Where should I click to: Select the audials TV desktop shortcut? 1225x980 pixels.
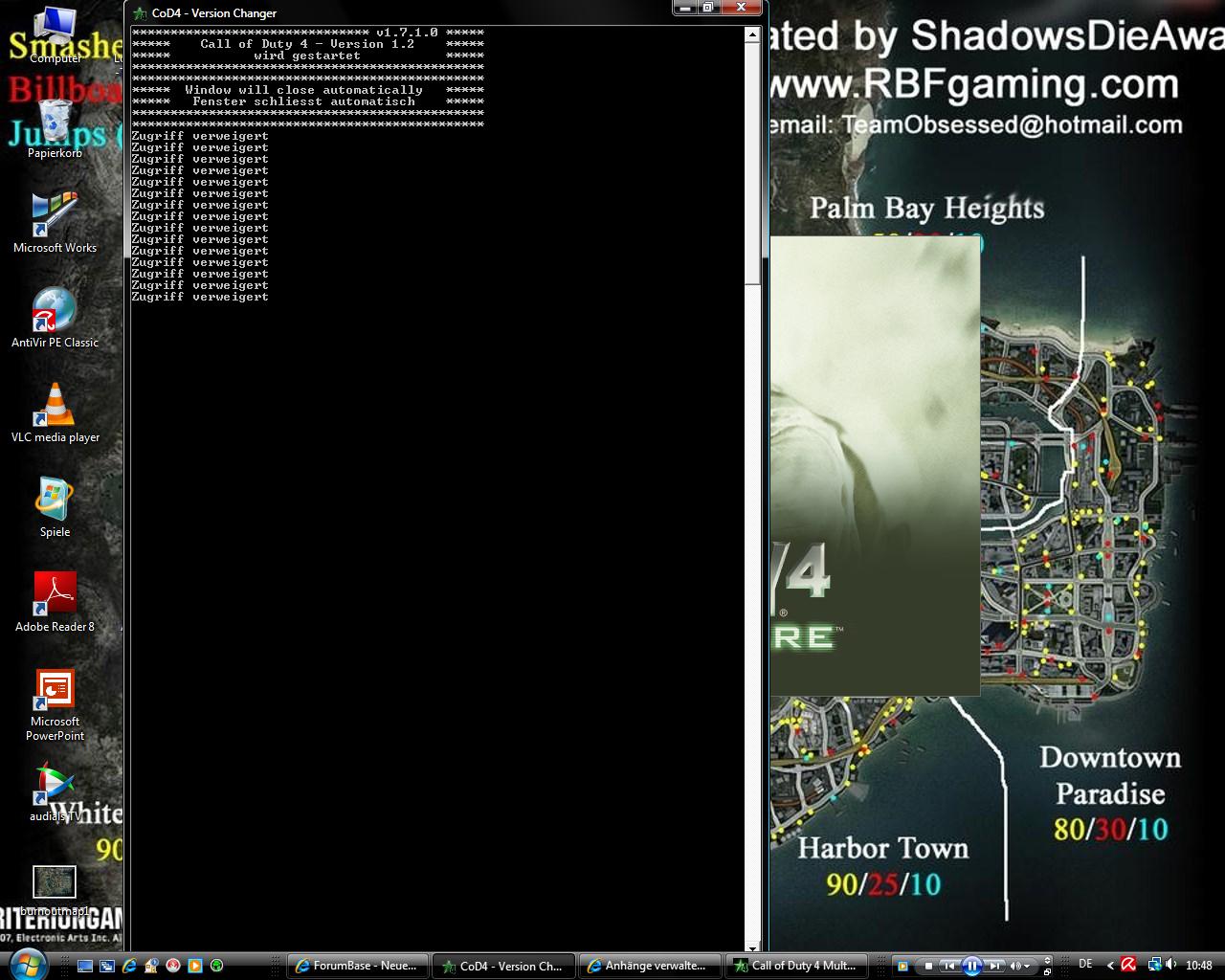point(55,791)
